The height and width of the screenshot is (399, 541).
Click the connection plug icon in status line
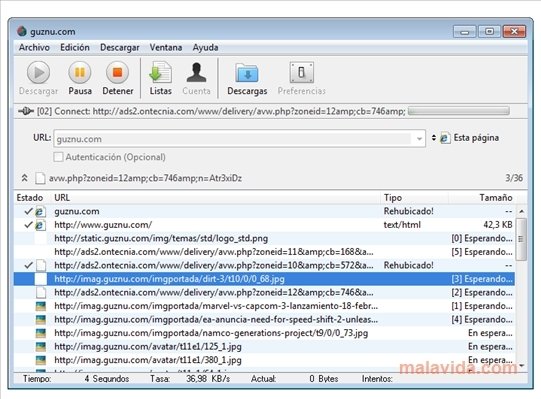click(x=26, y=111)
